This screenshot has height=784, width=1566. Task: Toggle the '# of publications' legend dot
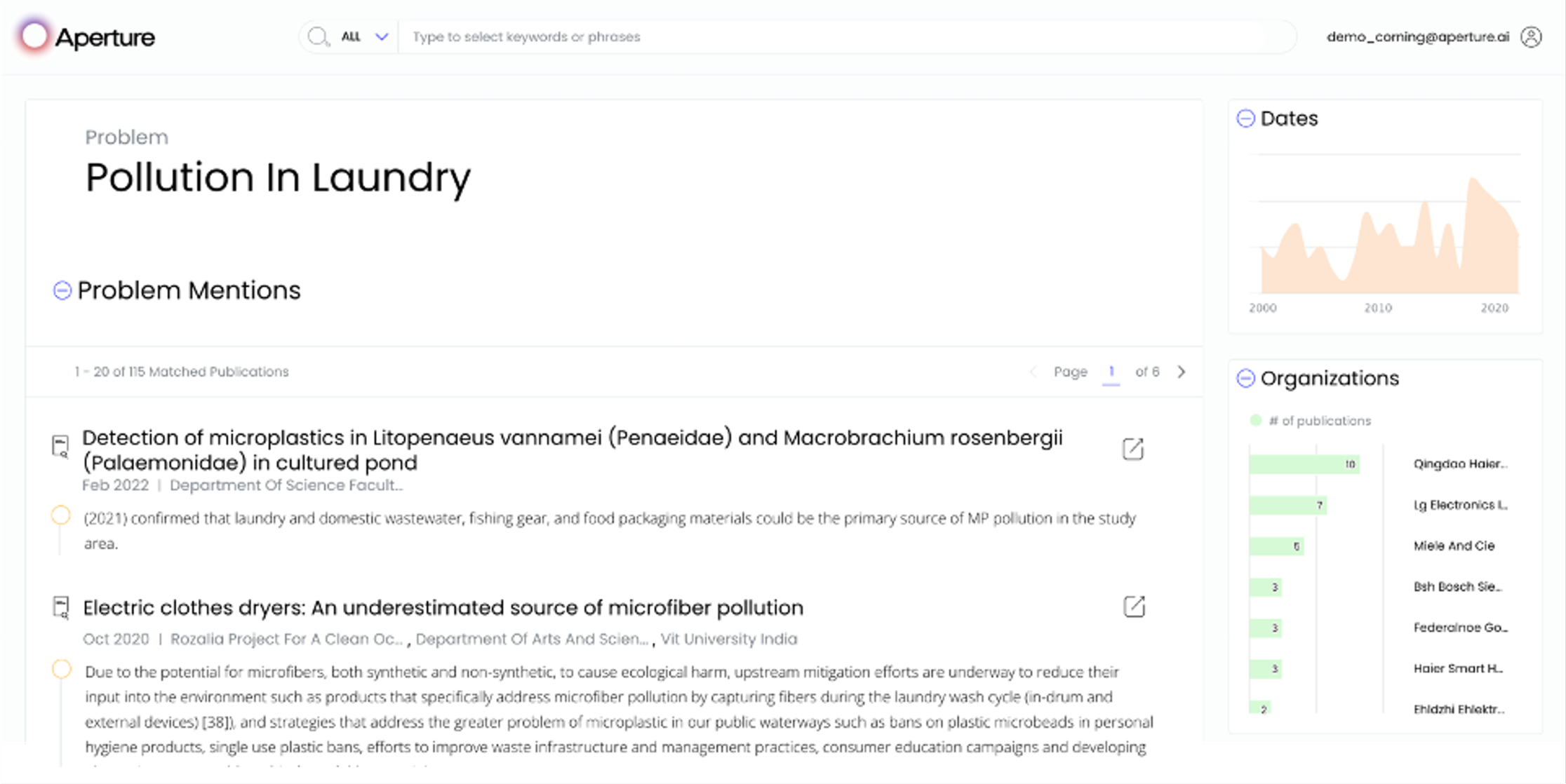coord(1255,421)
